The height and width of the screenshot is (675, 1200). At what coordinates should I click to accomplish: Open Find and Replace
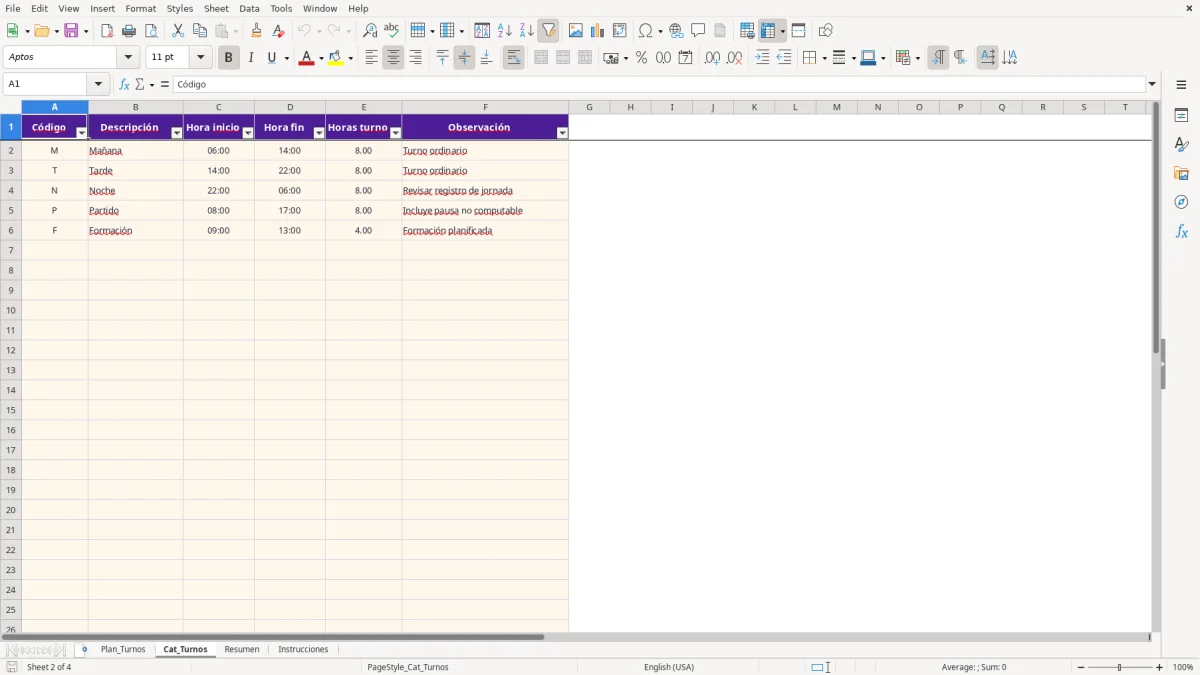(x=370, y=31)
